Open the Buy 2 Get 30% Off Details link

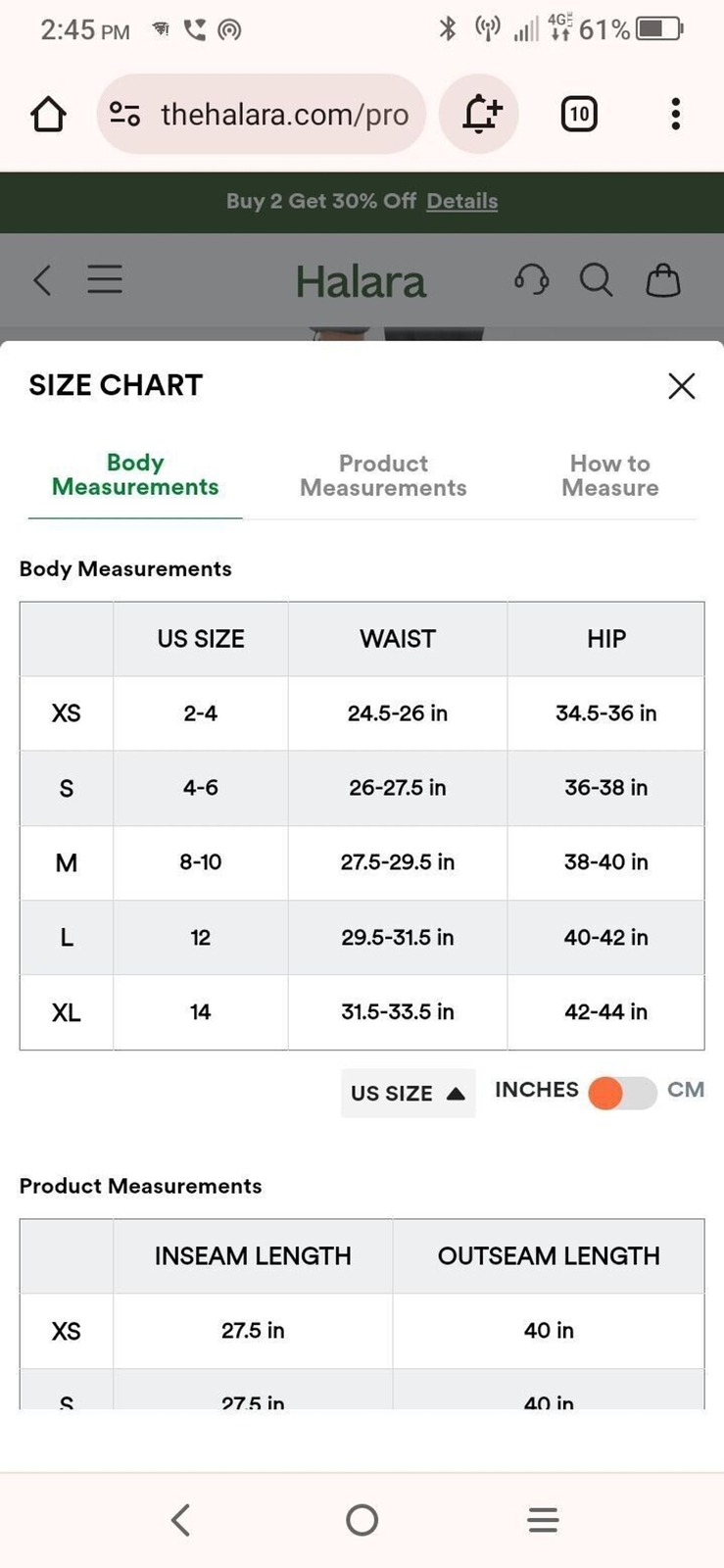pyautogui.click(x=461, y=201)
